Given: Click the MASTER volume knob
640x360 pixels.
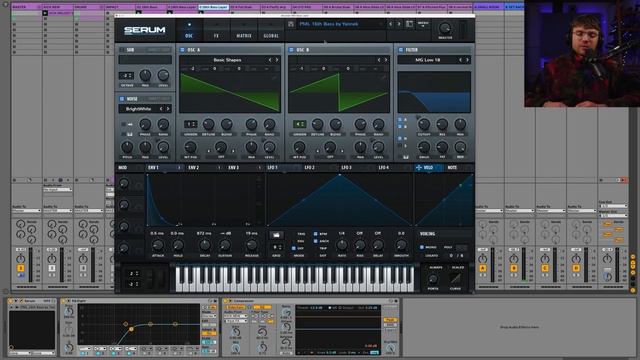Looking at the screenshot, I should pos(445,28).
